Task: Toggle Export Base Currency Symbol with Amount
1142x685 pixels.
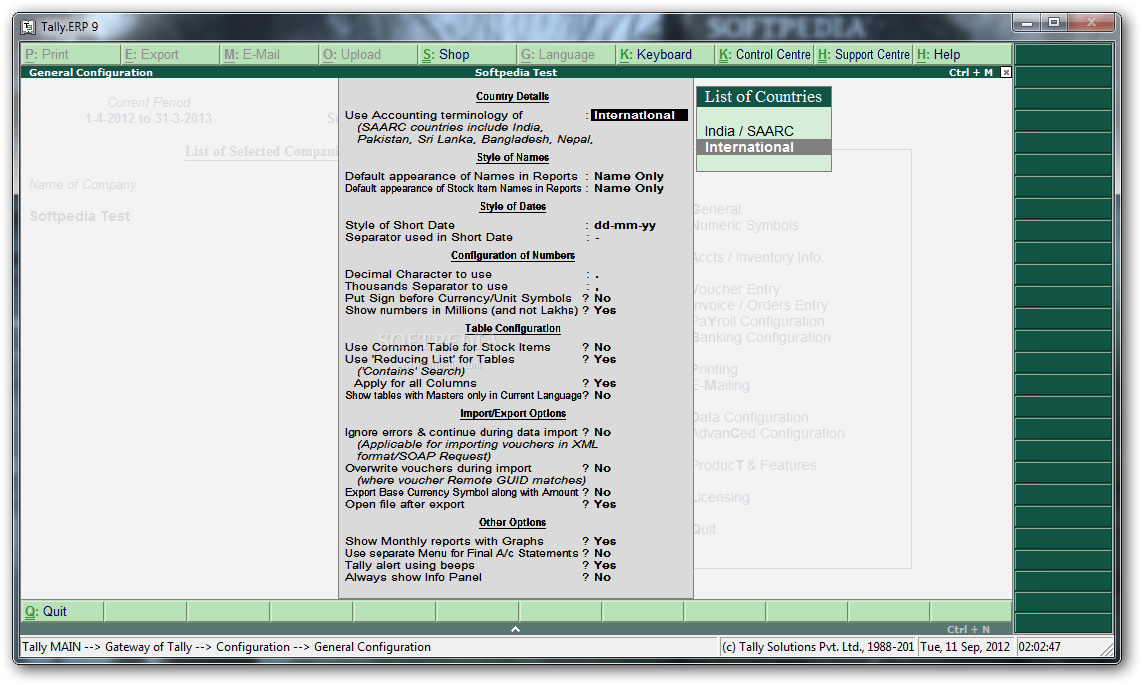Action: click(x=602, y=492)
